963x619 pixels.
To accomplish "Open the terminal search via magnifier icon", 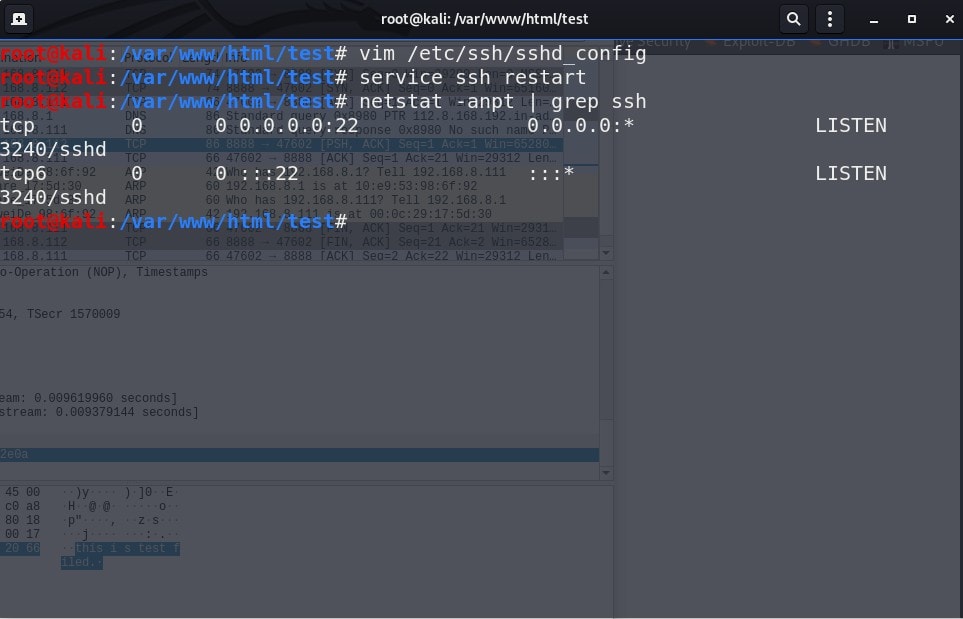I will [x=793, y=19].
